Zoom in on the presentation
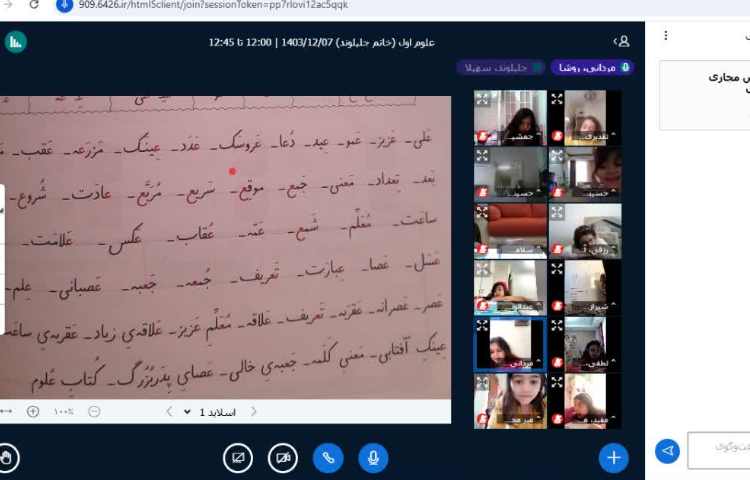The width and height of the screenshot is (750, 480). 33,411
